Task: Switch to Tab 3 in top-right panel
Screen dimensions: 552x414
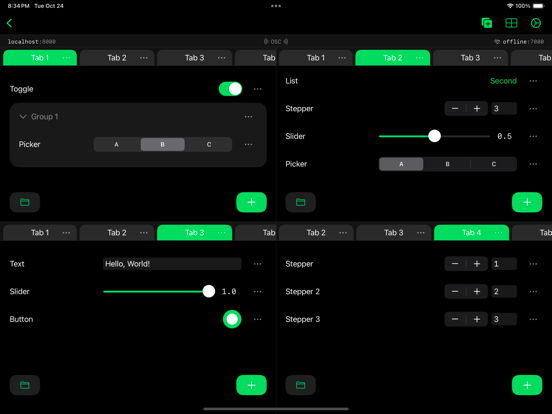Action: click(470, 58)
